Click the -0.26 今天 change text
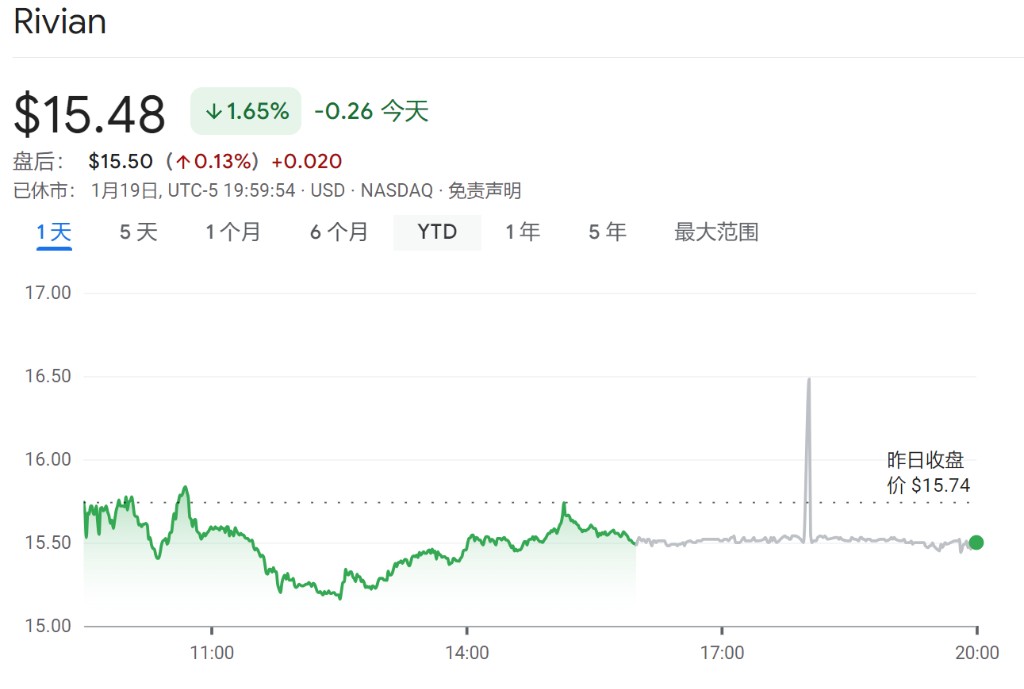1024x689 pixels. [x=371, y=111]
